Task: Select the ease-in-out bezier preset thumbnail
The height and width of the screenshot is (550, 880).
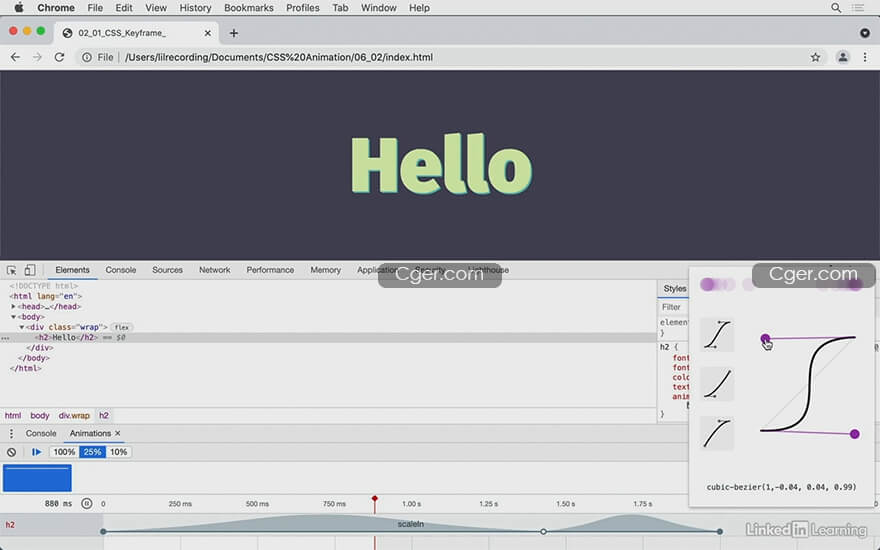Action: point(717,335)
